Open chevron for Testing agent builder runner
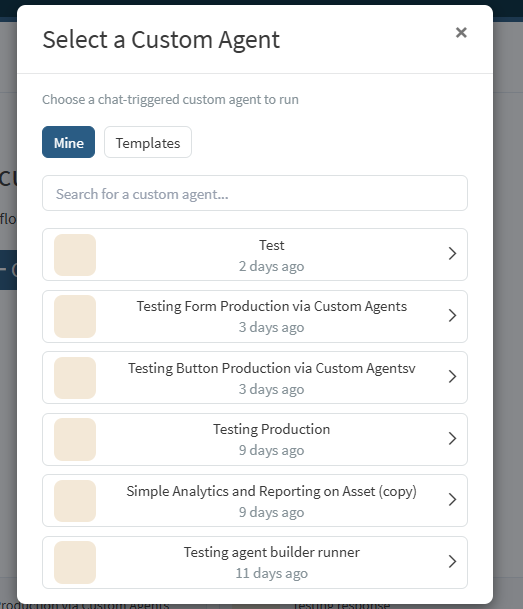 pos(452,562)
